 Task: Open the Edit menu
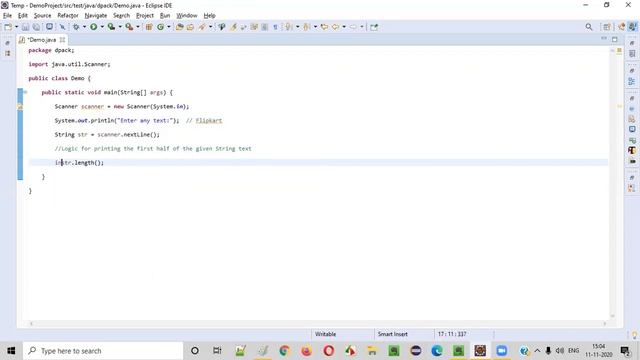(x=23, y=16)
